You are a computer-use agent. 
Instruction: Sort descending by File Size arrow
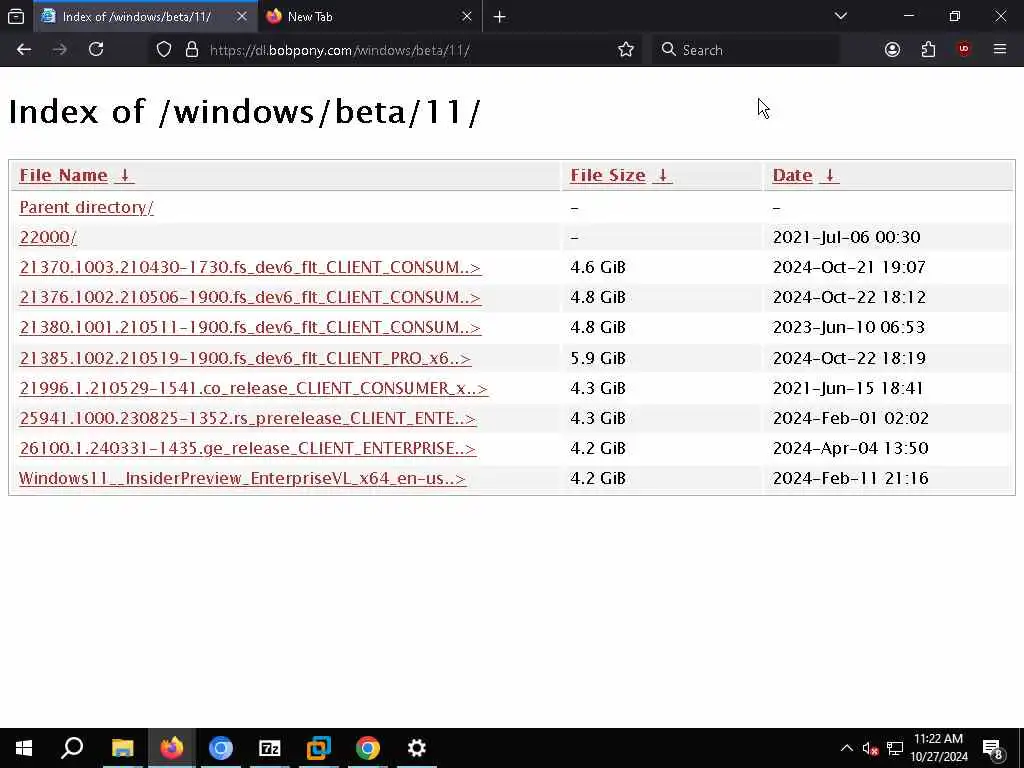[662, 175]
